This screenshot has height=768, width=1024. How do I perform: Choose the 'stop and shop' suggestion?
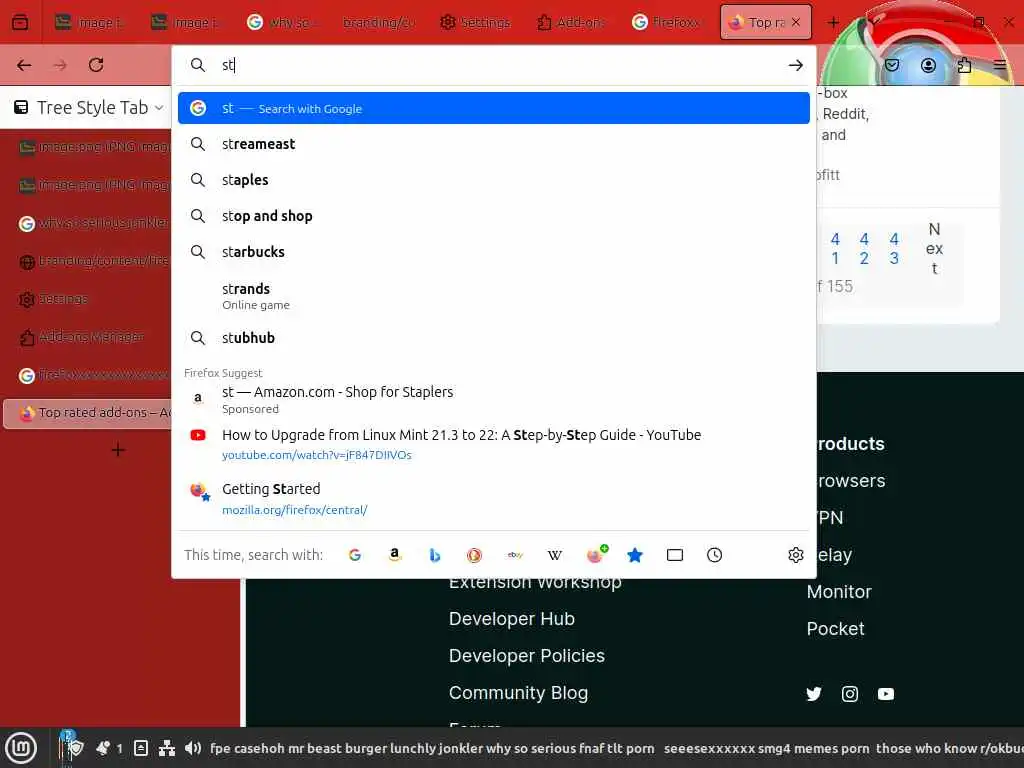[x=494, y=216]
